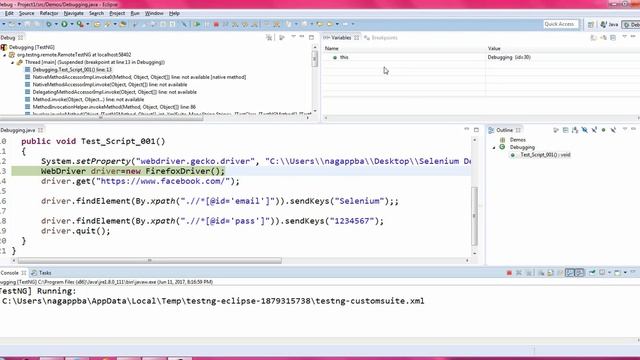This screenshot has height=360, width=640.
Task: Open the Display Selected Console dropdown arrow
Action: pos(609,273)
